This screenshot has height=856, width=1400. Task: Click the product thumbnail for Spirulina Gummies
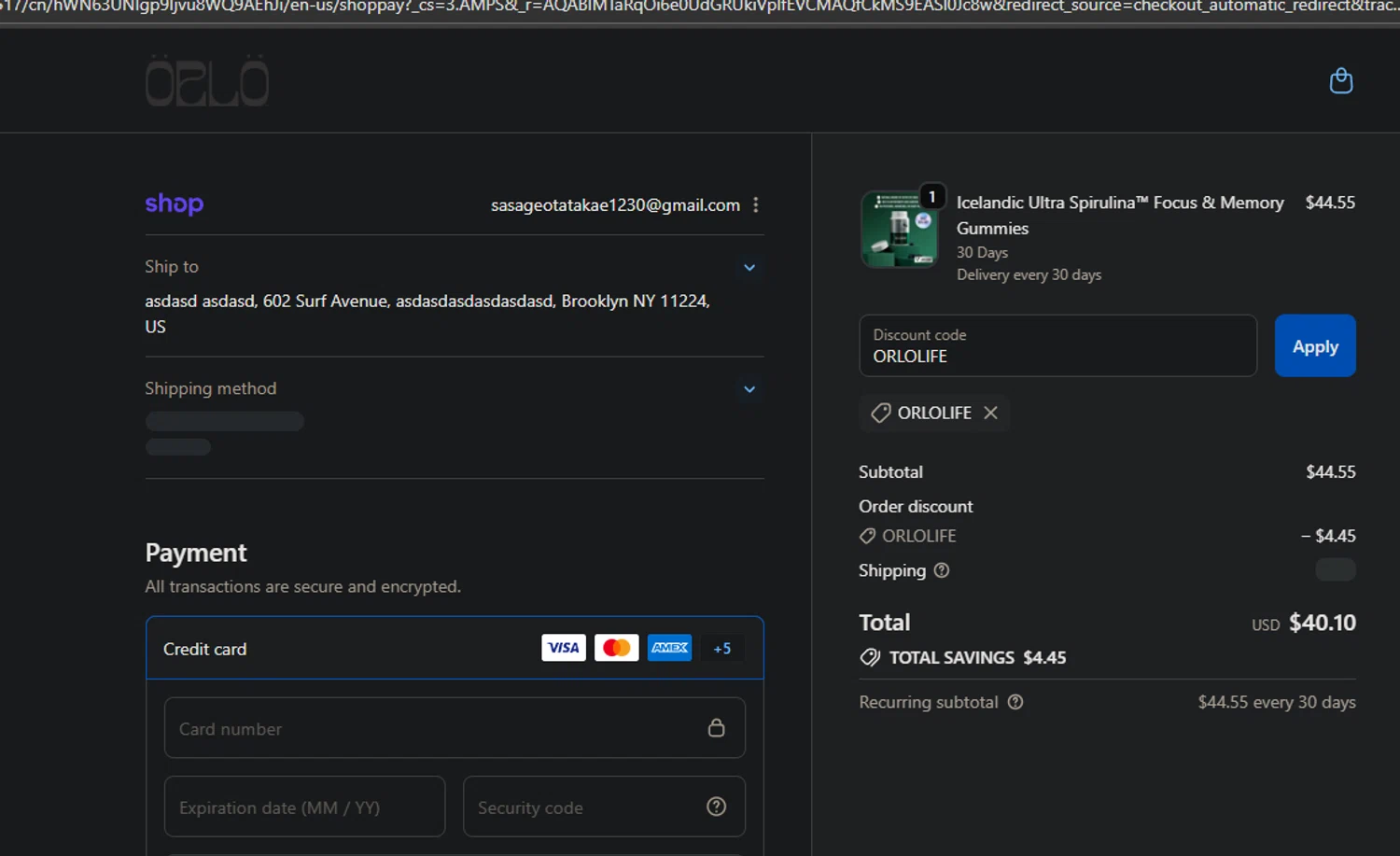[900, 230]
